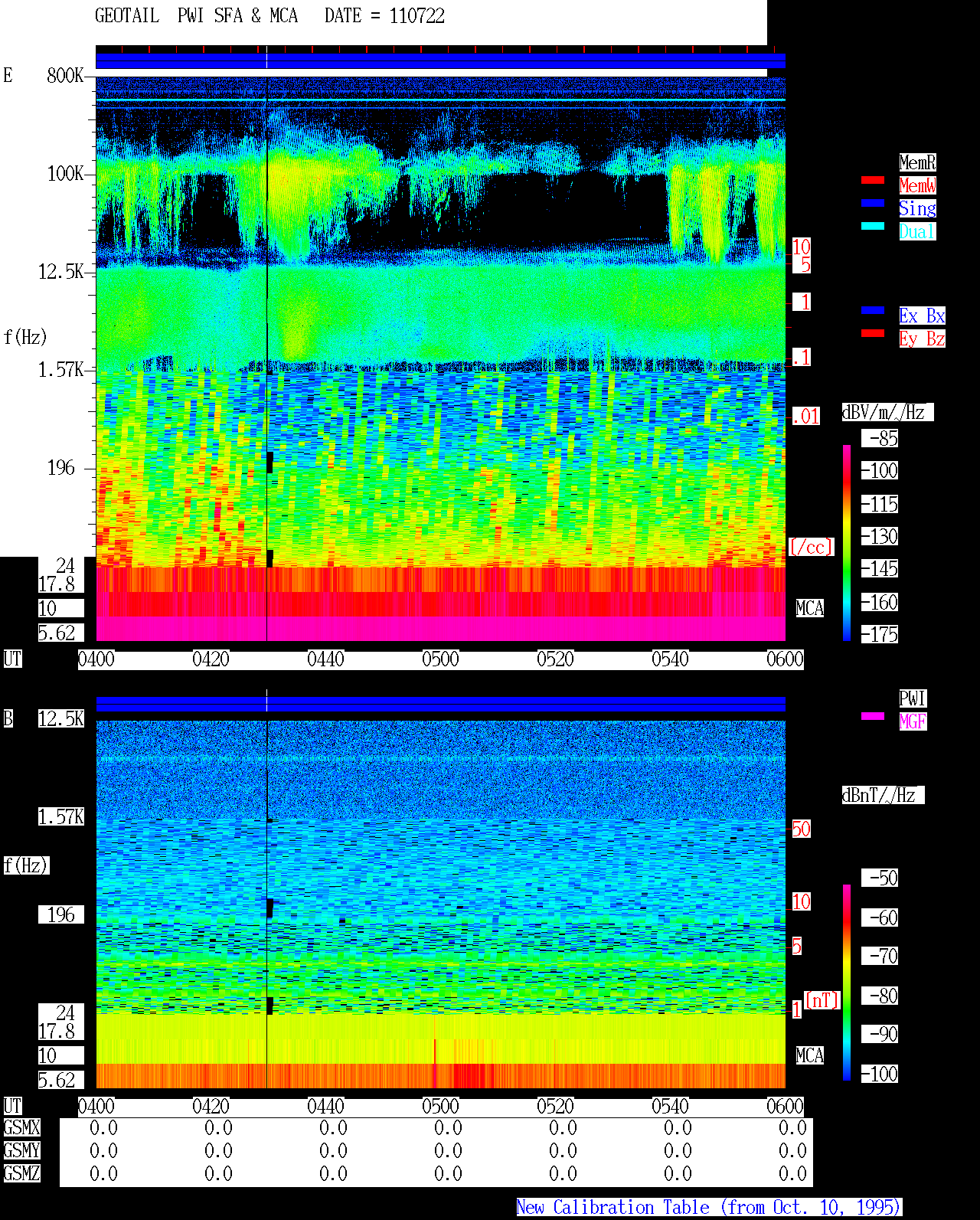This screenshot has height=1220, width=980.
Task: Click the red MemW legend swatch
Action: pos(873,180)
